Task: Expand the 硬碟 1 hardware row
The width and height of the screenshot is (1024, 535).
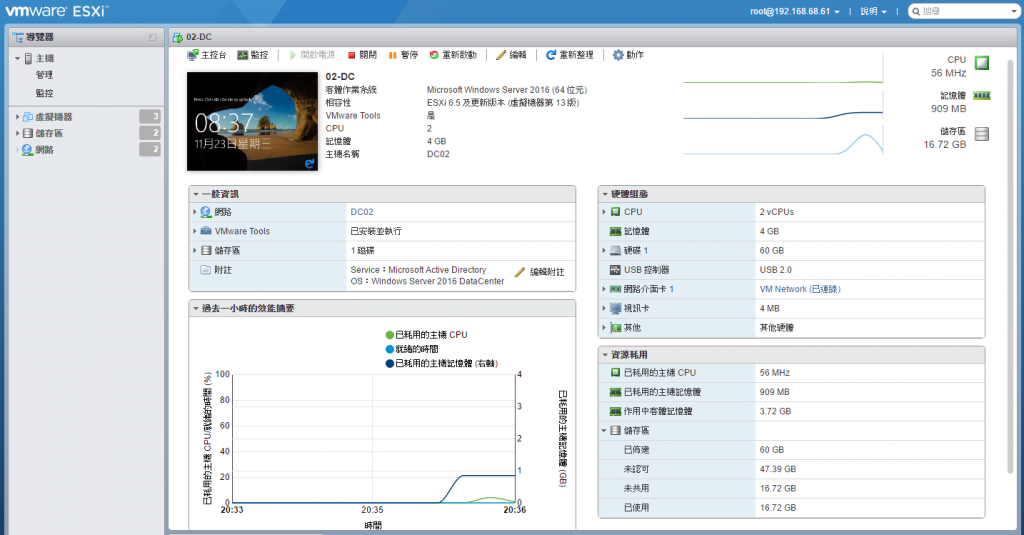Action: pyautogui.click(x=604, y=250)
